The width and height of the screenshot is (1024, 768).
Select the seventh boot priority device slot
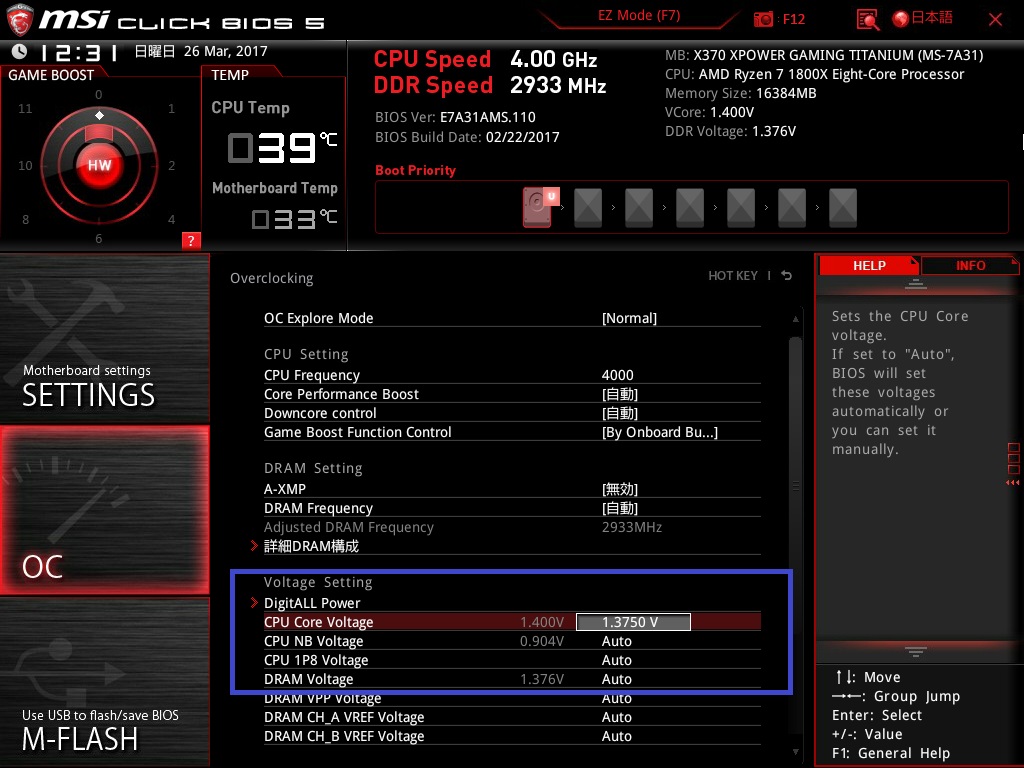click(842, 208)
